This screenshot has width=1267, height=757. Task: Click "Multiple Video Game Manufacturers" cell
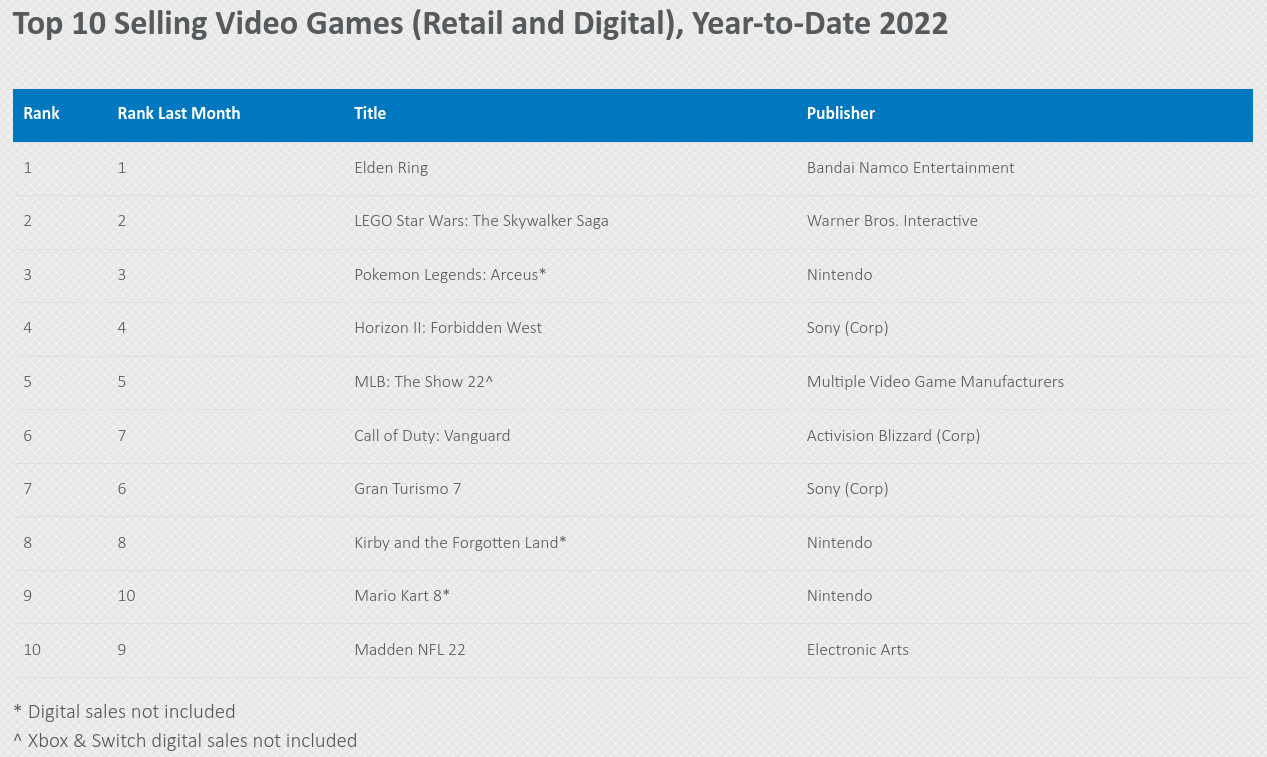pyautogui.click(x=935, y=382)
